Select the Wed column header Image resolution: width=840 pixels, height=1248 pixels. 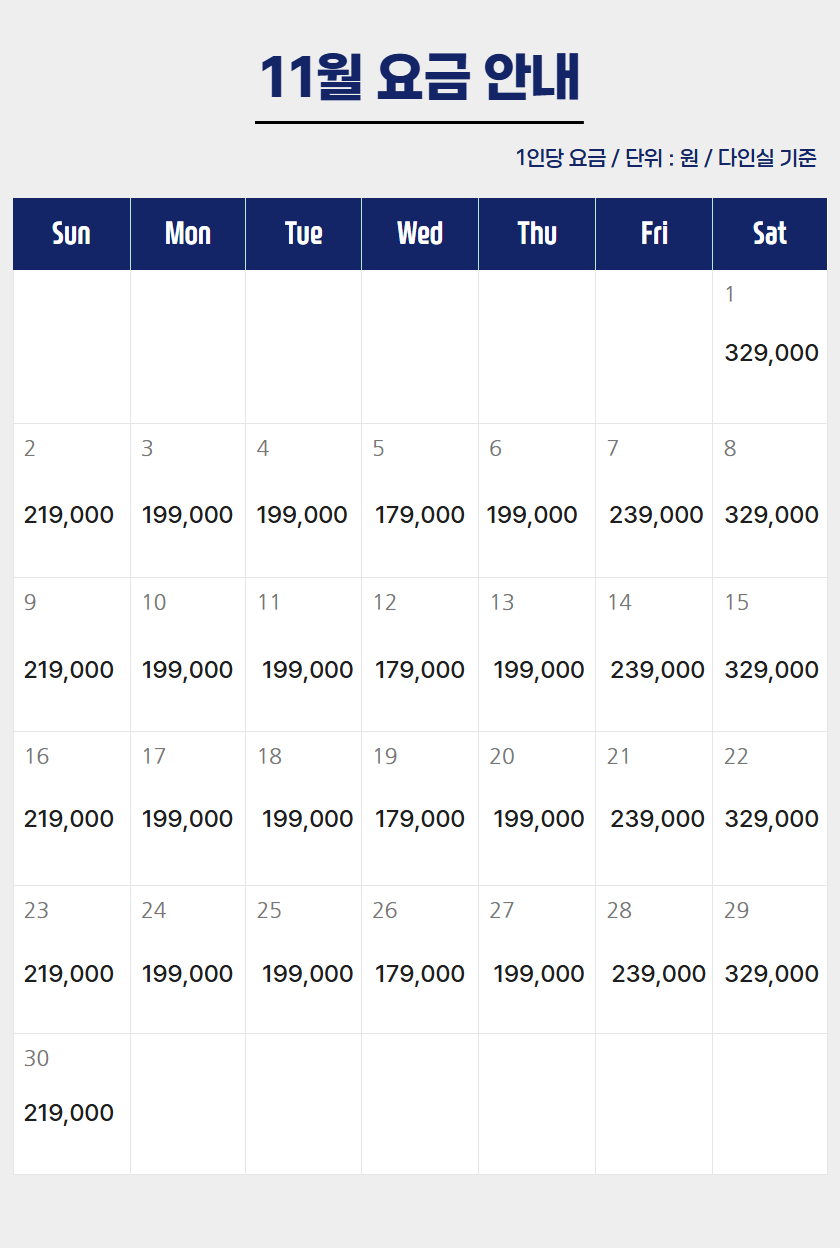[420, 234]
